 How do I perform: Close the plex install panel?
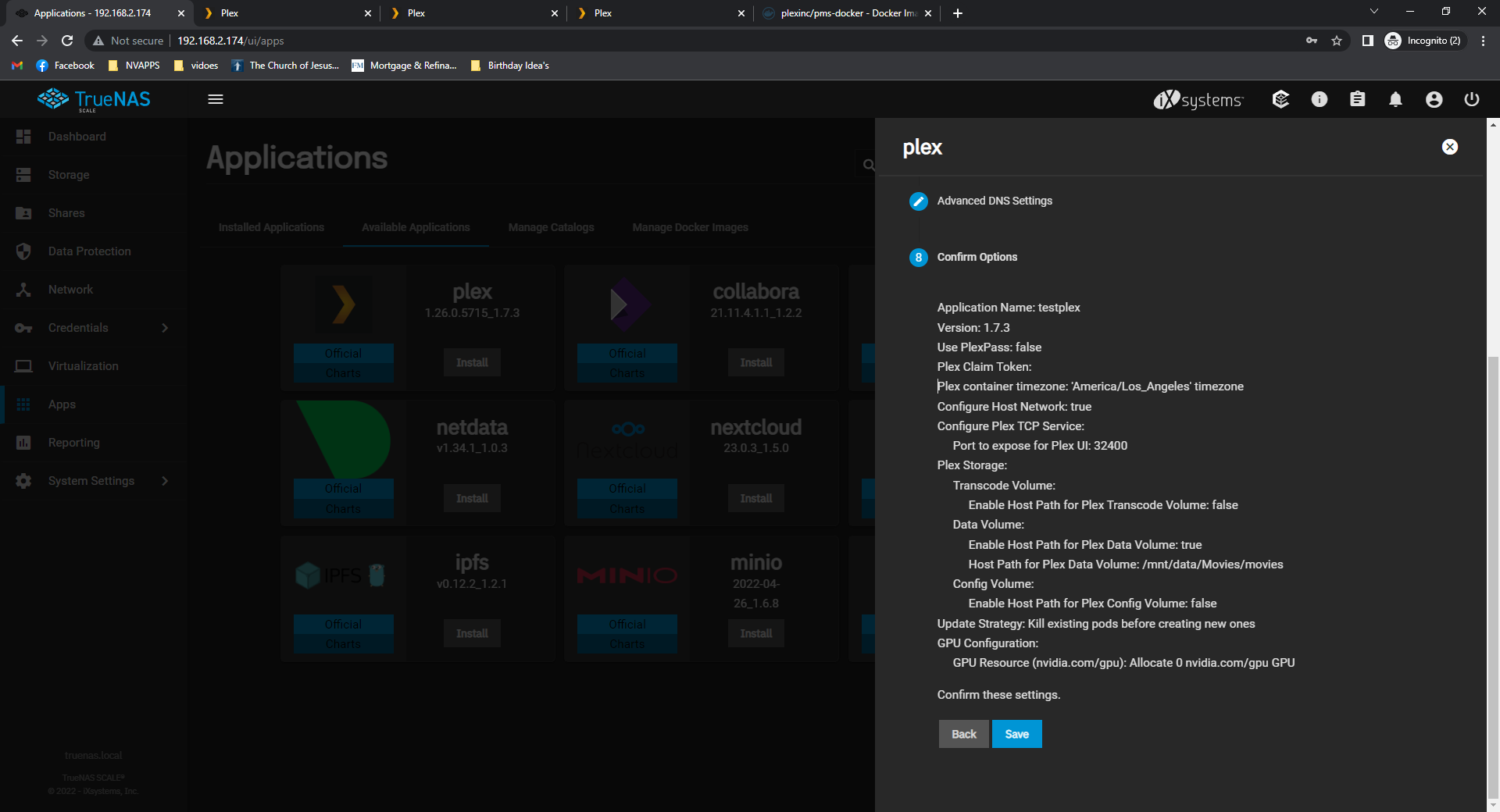(x=1450, y=147)
